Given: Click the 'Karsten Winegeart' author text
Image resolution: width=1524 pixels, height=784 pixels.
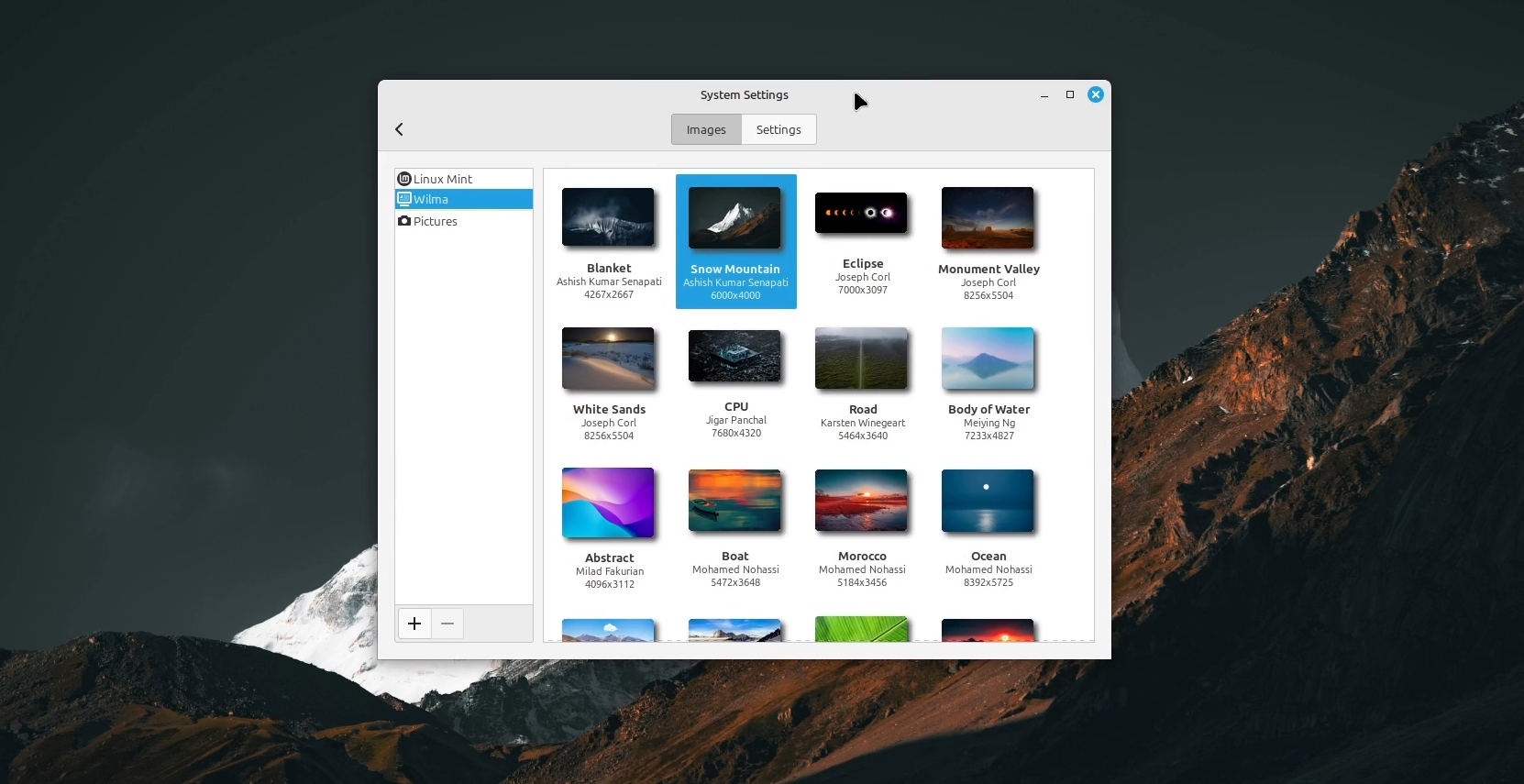Looking at the screenshot, I should pos(863,423).
